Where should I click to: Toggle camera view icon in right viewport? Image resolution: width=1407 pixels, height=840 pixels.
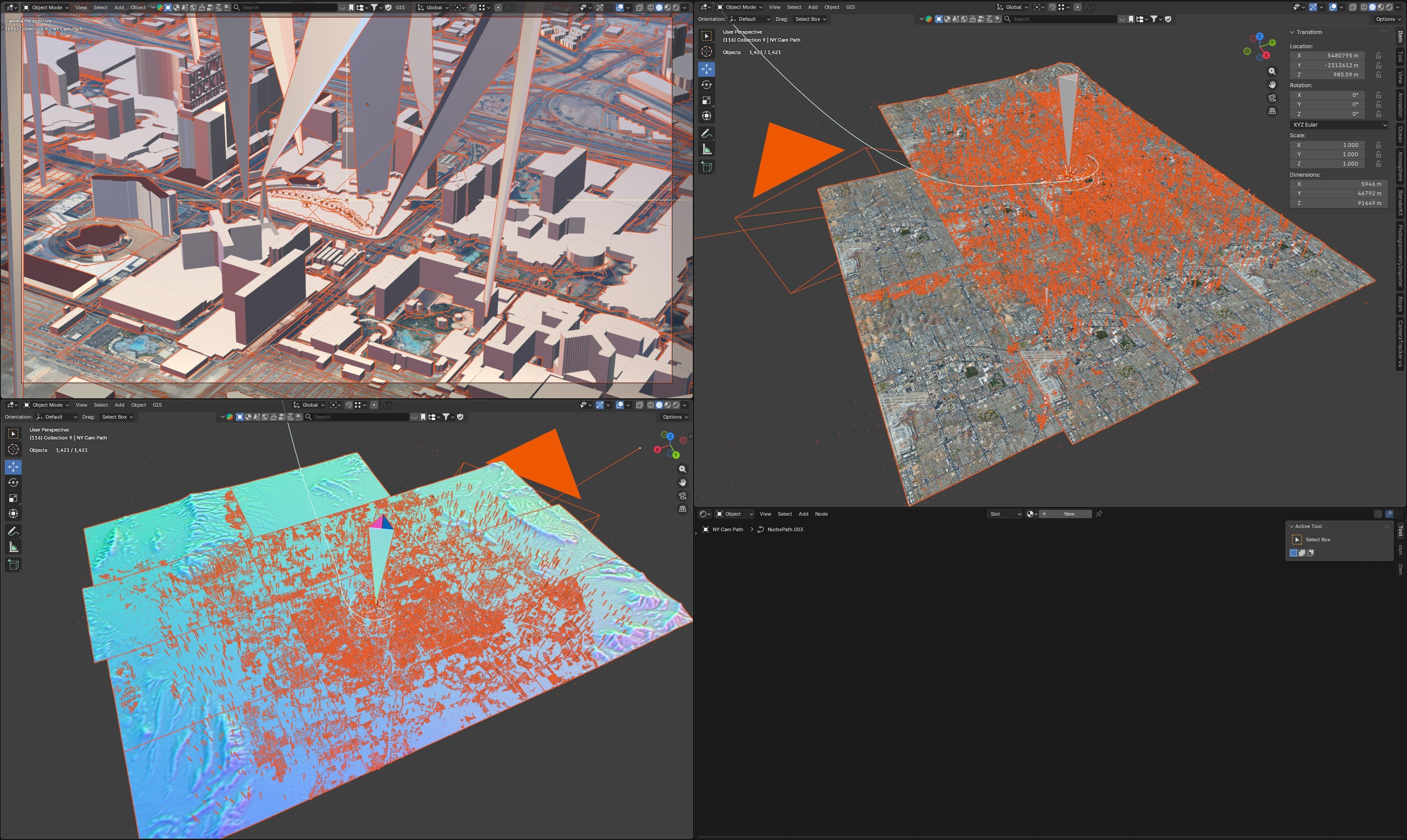tap(1272, 98)
